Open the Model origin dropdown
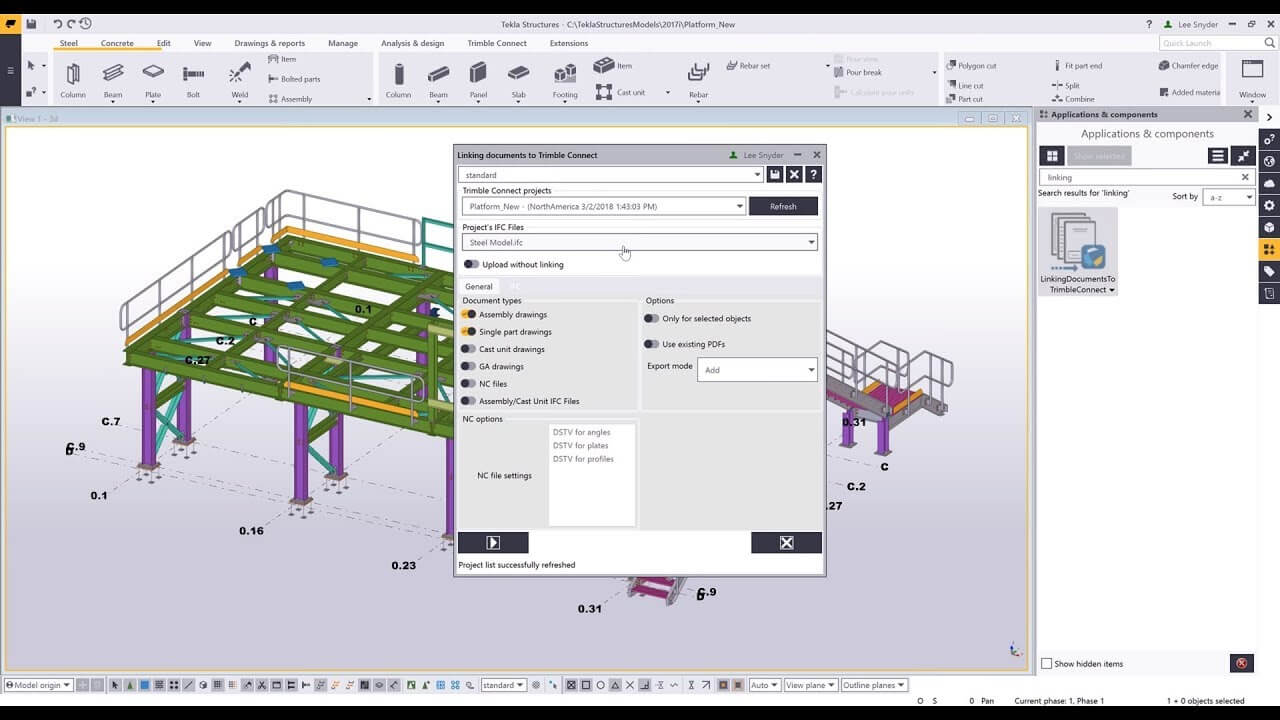 click(39, 685)
